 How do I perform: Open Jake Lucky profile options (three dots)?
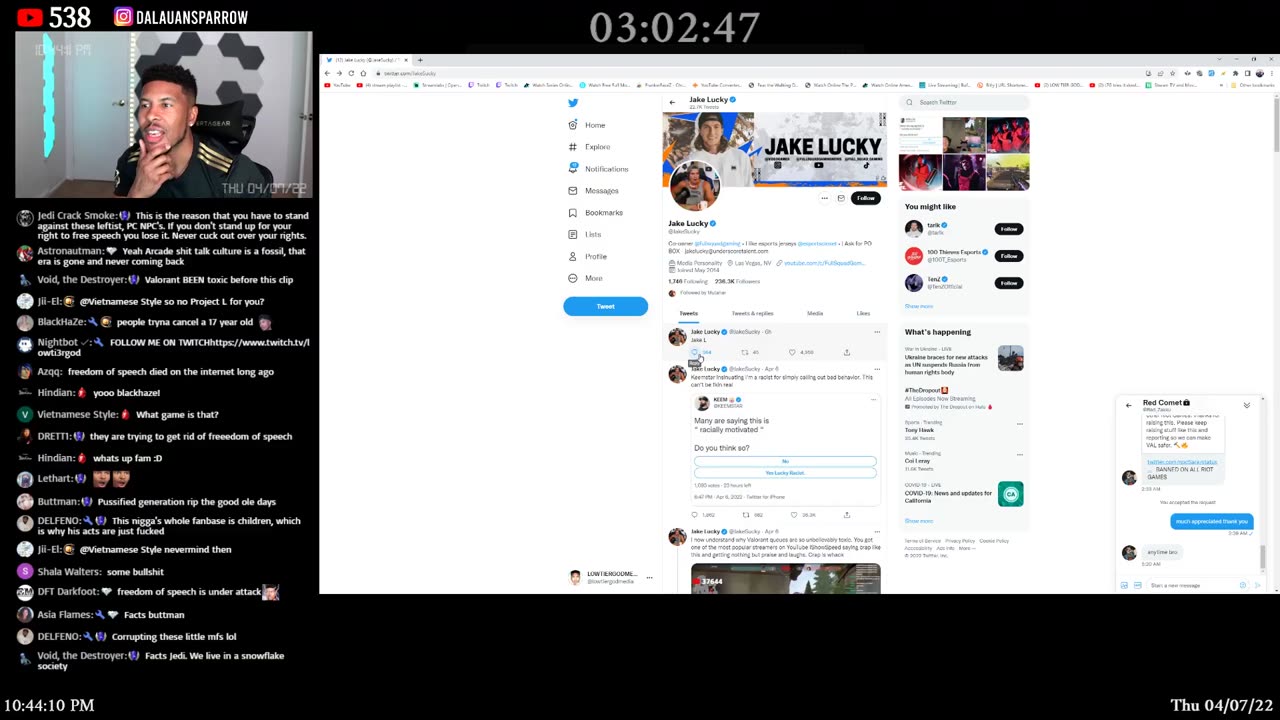tap(825, 198)
